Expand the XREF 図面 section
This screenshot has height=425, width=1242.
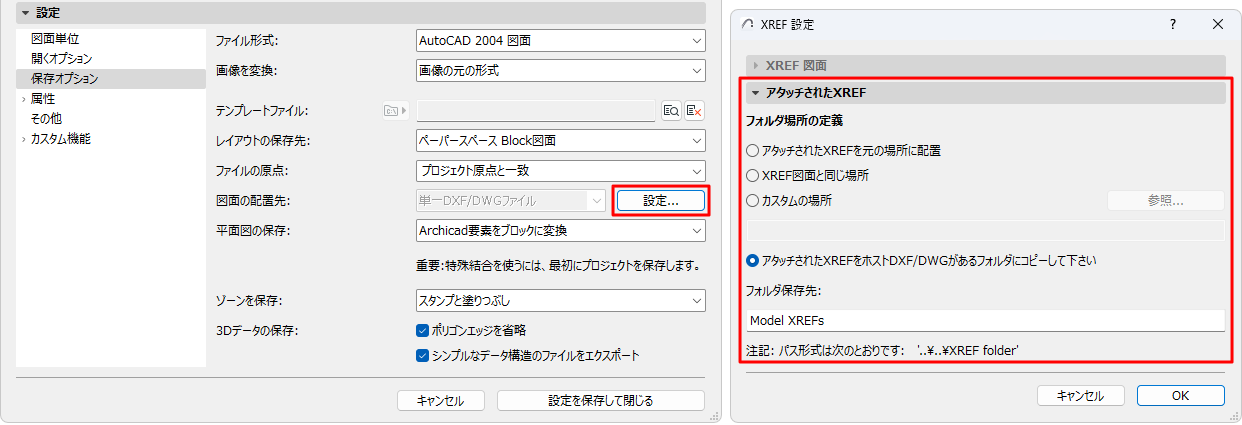point(757,65)
